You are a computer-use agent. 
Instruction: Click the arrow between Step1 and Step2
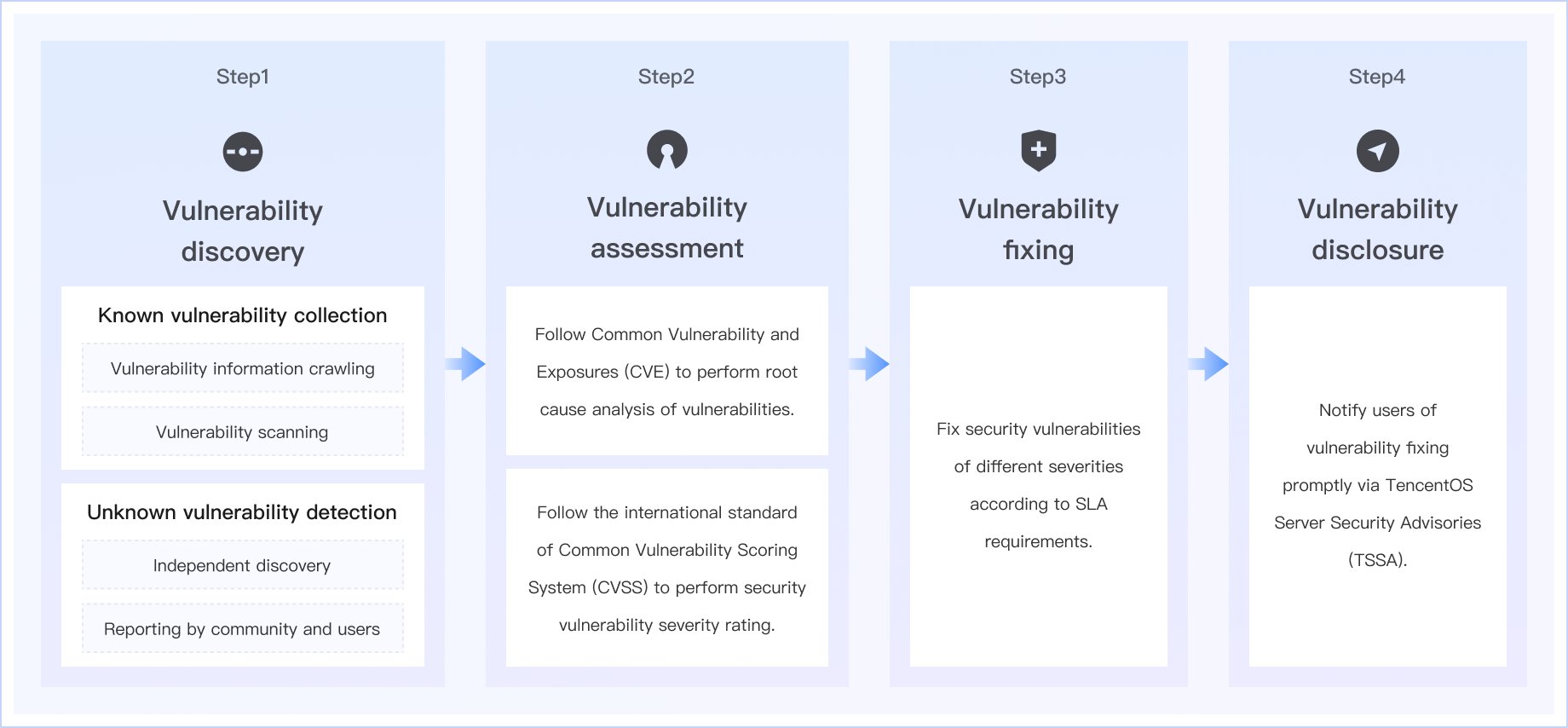click(465, 364)
